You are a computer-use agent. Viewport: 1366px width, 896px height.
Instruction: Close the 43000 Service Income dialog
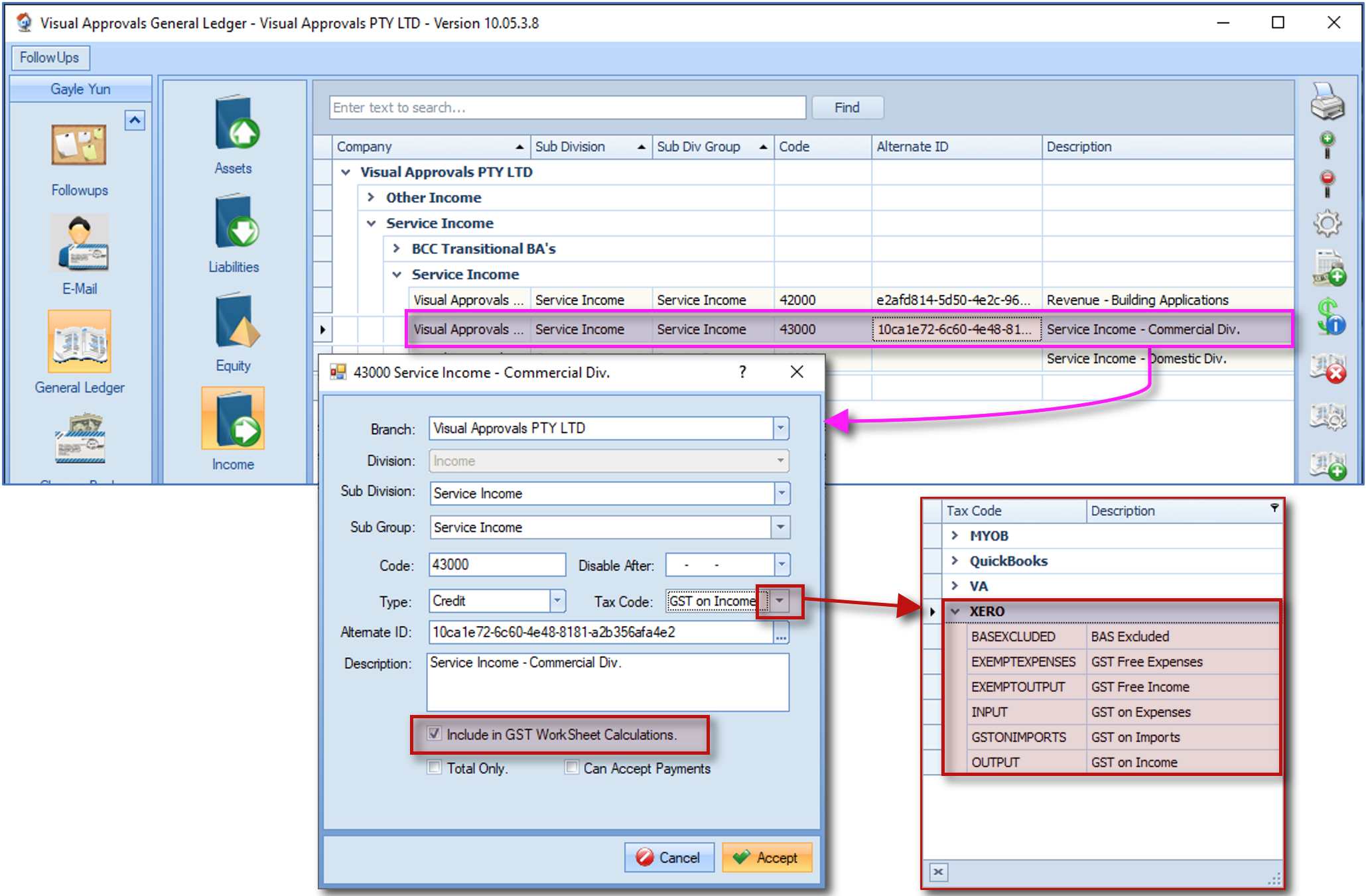click(x=797, y=372)
